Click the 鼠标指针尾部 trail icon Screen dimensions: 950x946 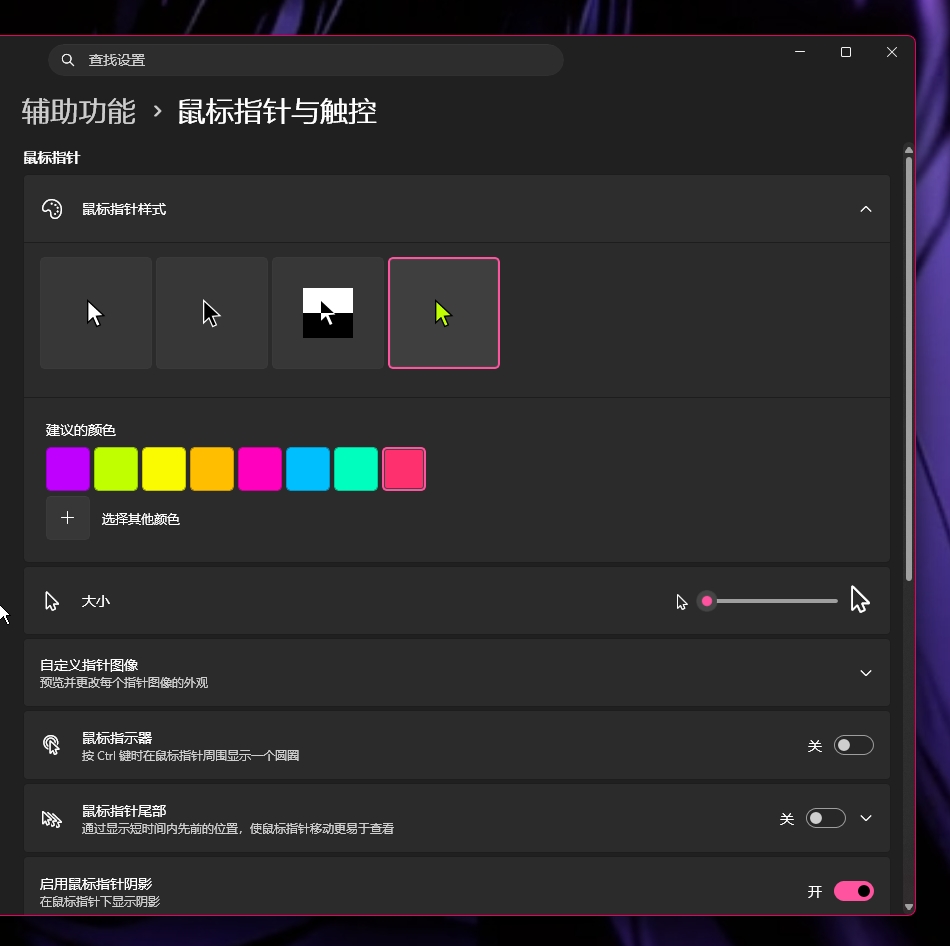[52, 819]
